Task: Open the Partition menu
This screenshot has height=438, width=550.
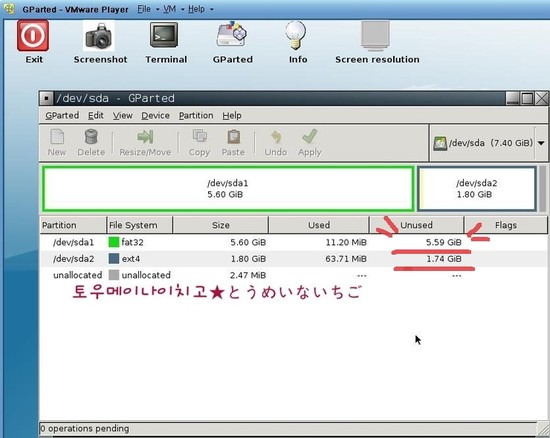Action: (x=196, y=115)
